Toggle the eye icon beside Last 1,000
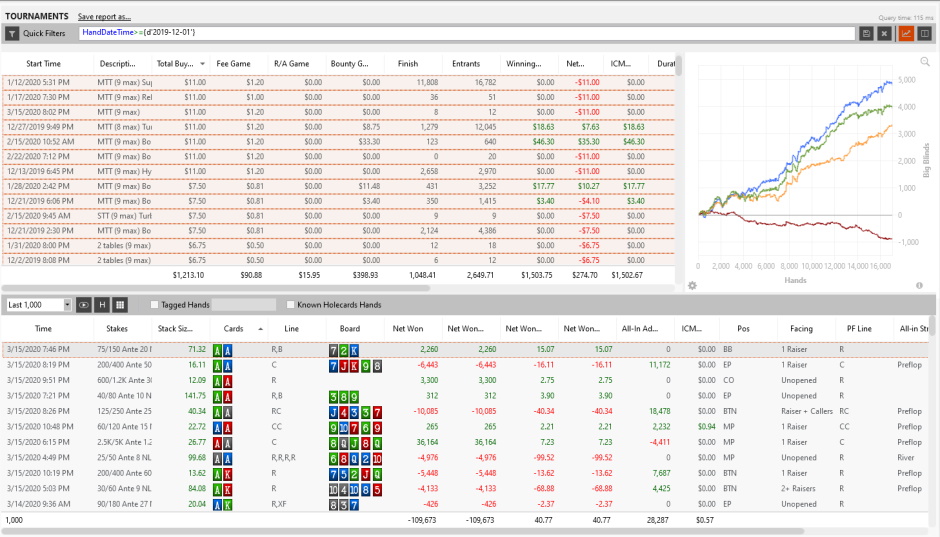The height and width of the screenshot is (537, 940). (x=83, y=305)
